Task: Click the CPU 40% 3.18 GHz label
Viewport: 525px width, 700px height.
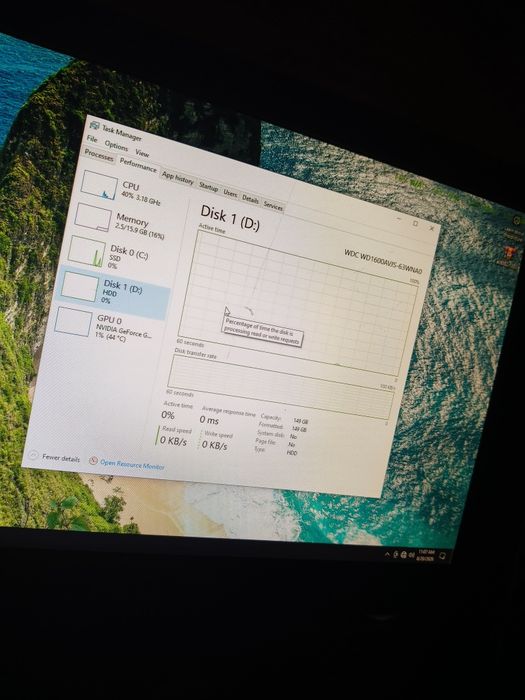Action: tap(141, 193)
